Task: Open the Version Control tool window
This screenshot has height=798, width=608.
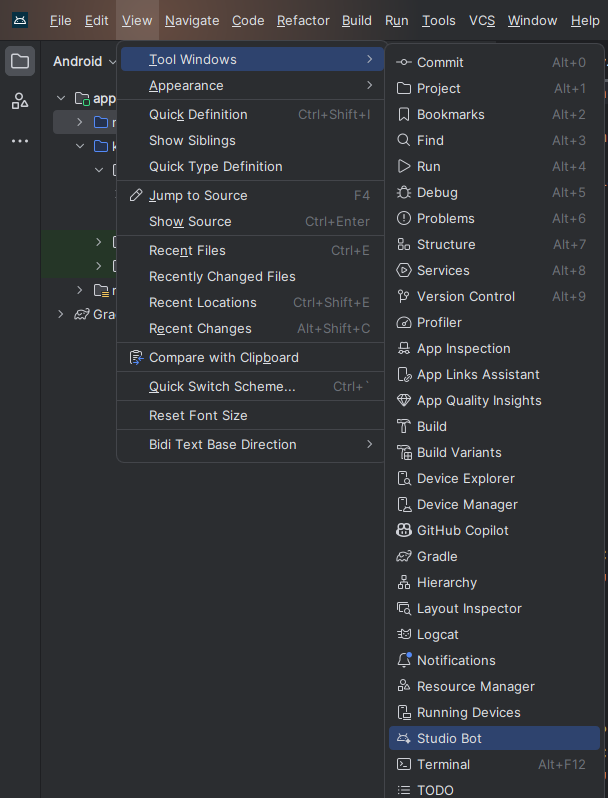Action: point(494,296)
